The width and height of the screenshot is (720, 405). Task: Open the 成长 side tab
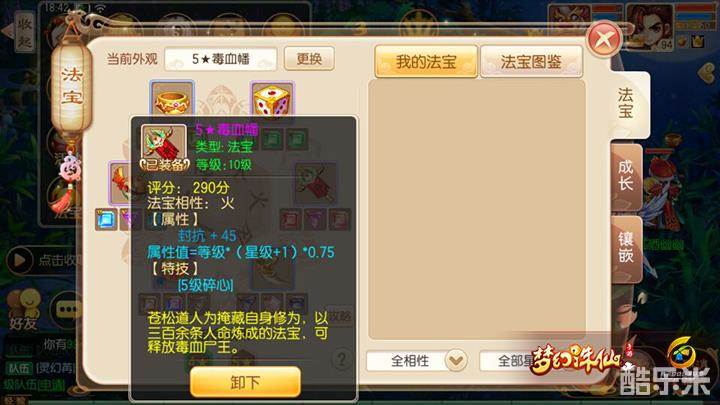[x=626, y=176]
